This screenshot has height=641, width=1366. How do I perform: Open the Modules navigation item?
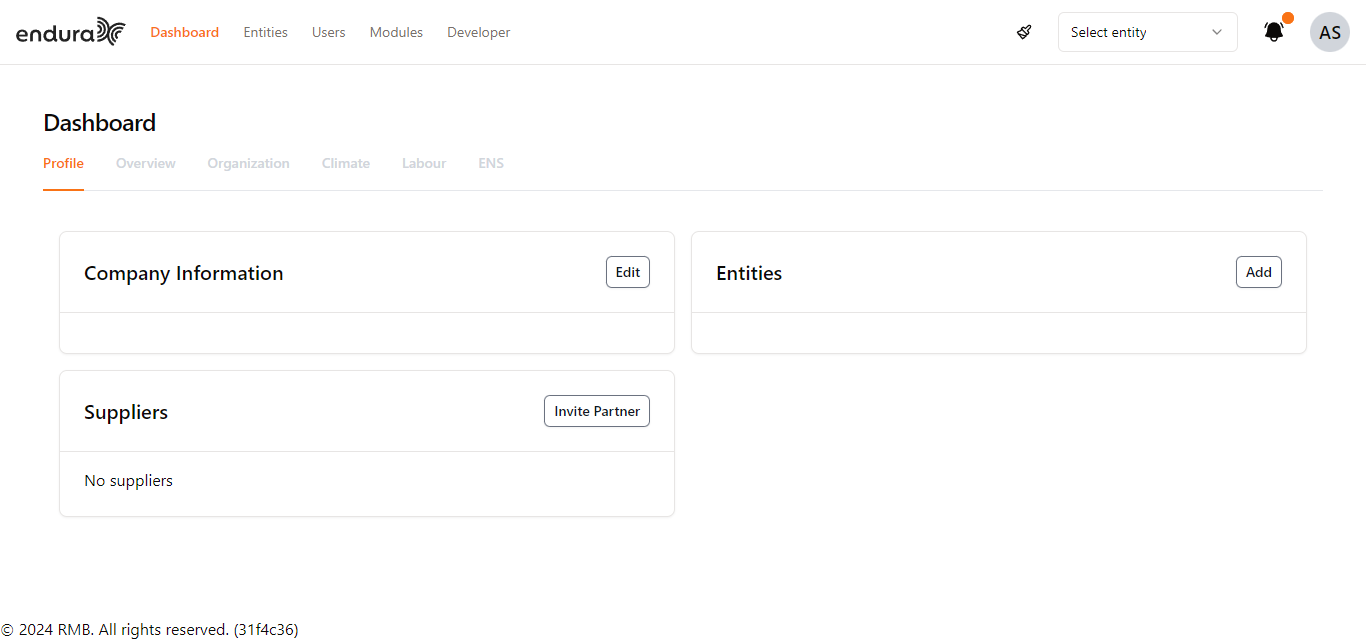click(x=396, y=32)
